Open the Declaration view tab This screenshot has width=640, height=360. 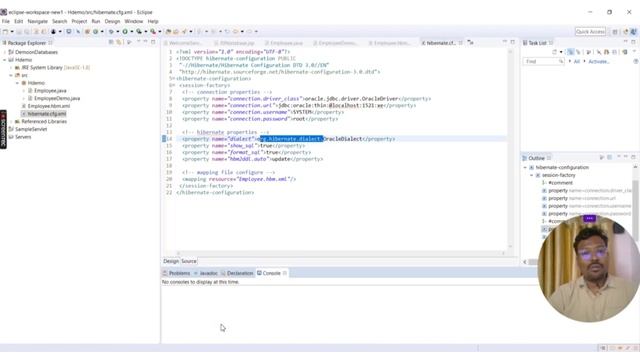237,273
